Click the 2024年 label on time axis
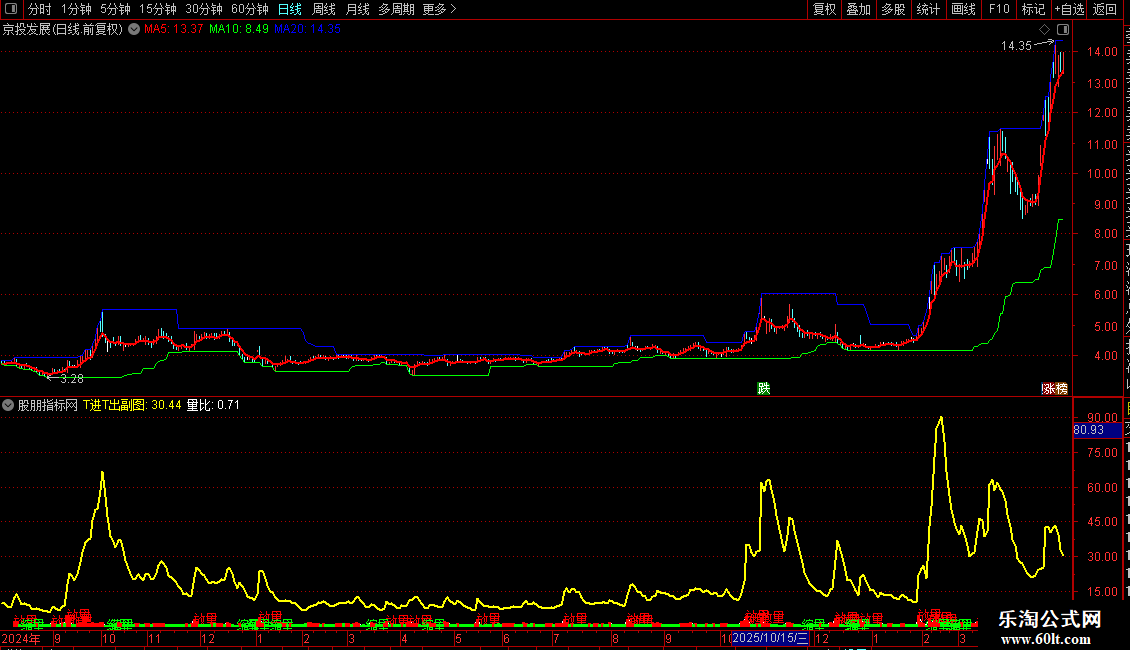Image resolution: width=1130 pixels, height=650 pixels. pos(21,638)
